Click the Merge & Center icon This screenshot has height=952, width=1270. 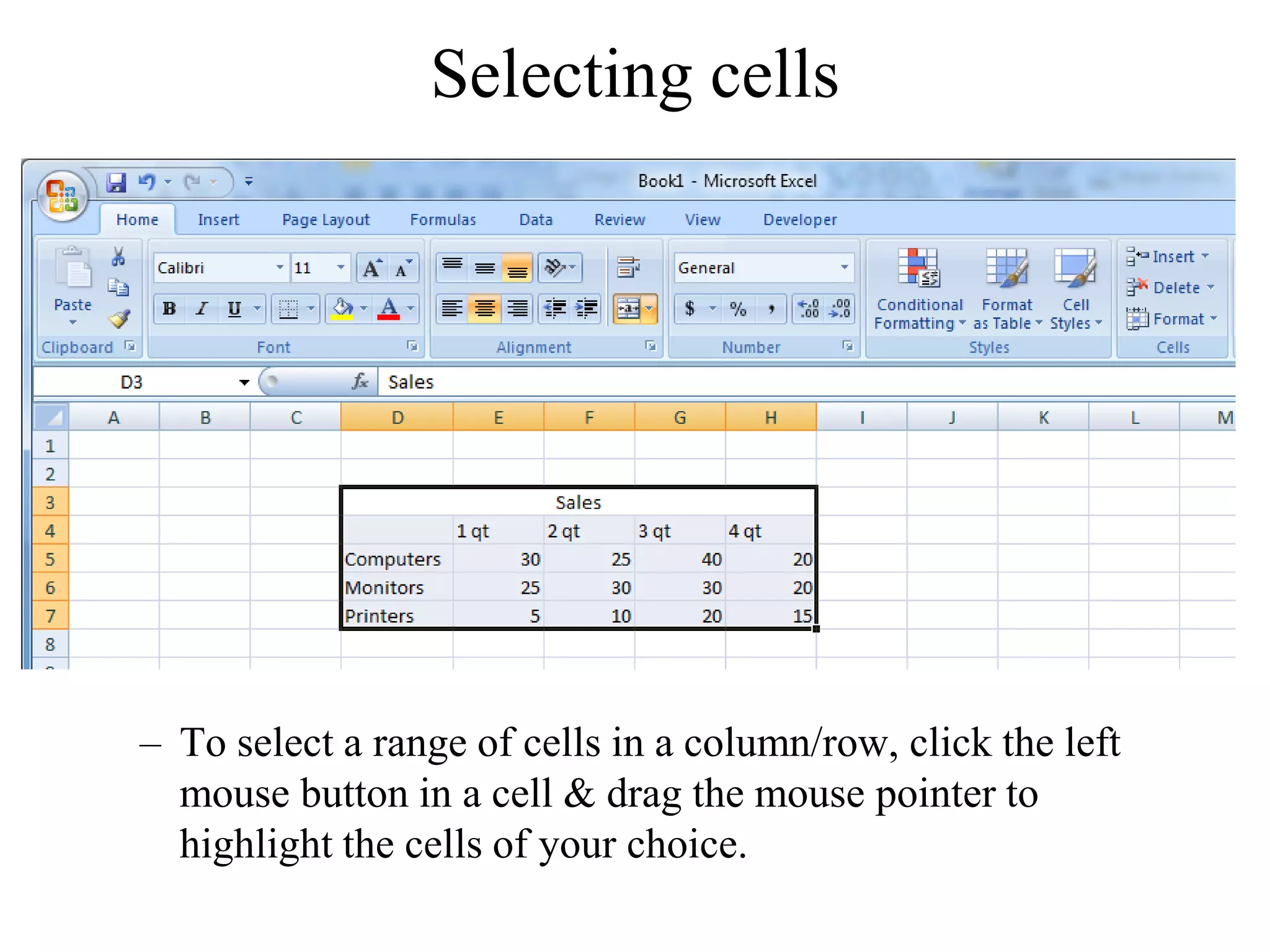click(x=628, y=309)
